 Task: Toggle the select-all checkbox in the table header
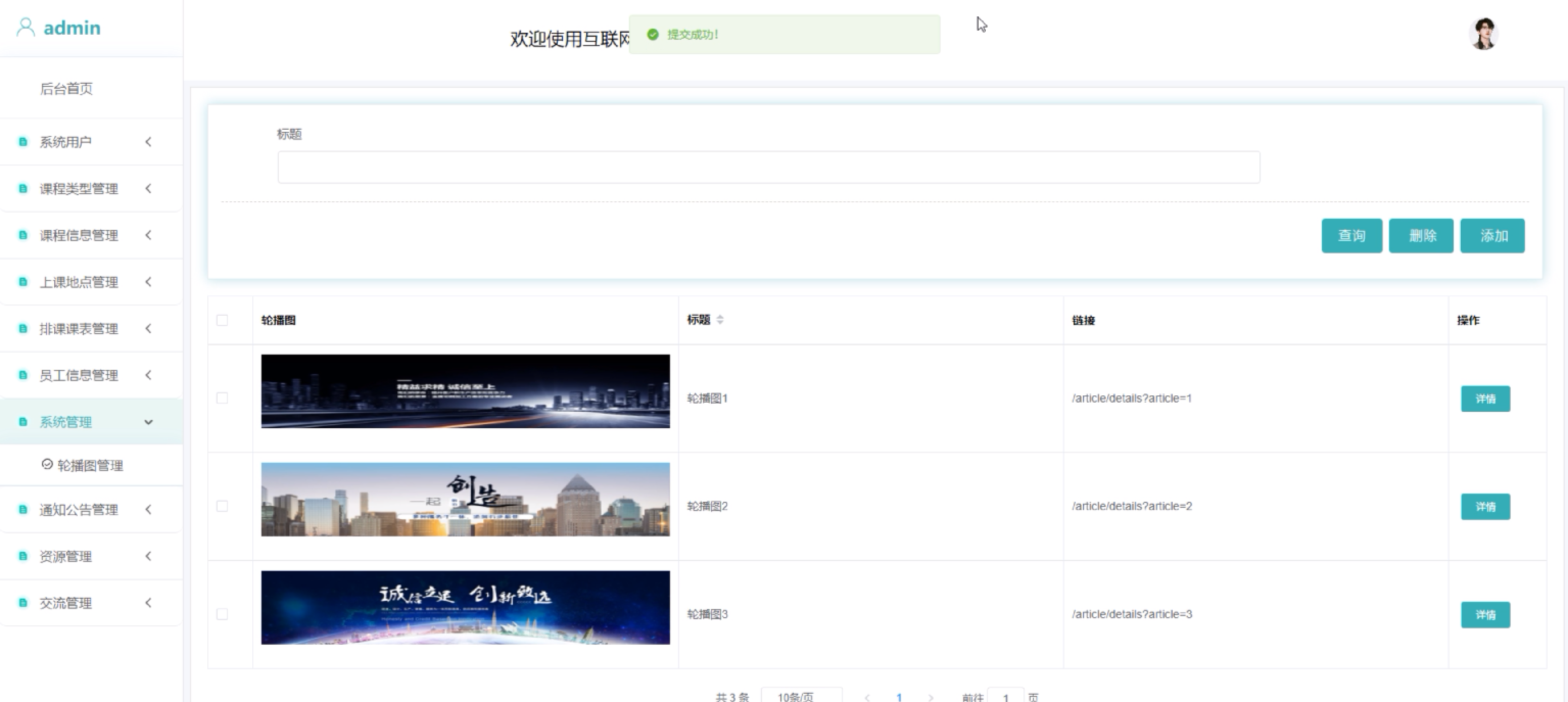(222, 320)
